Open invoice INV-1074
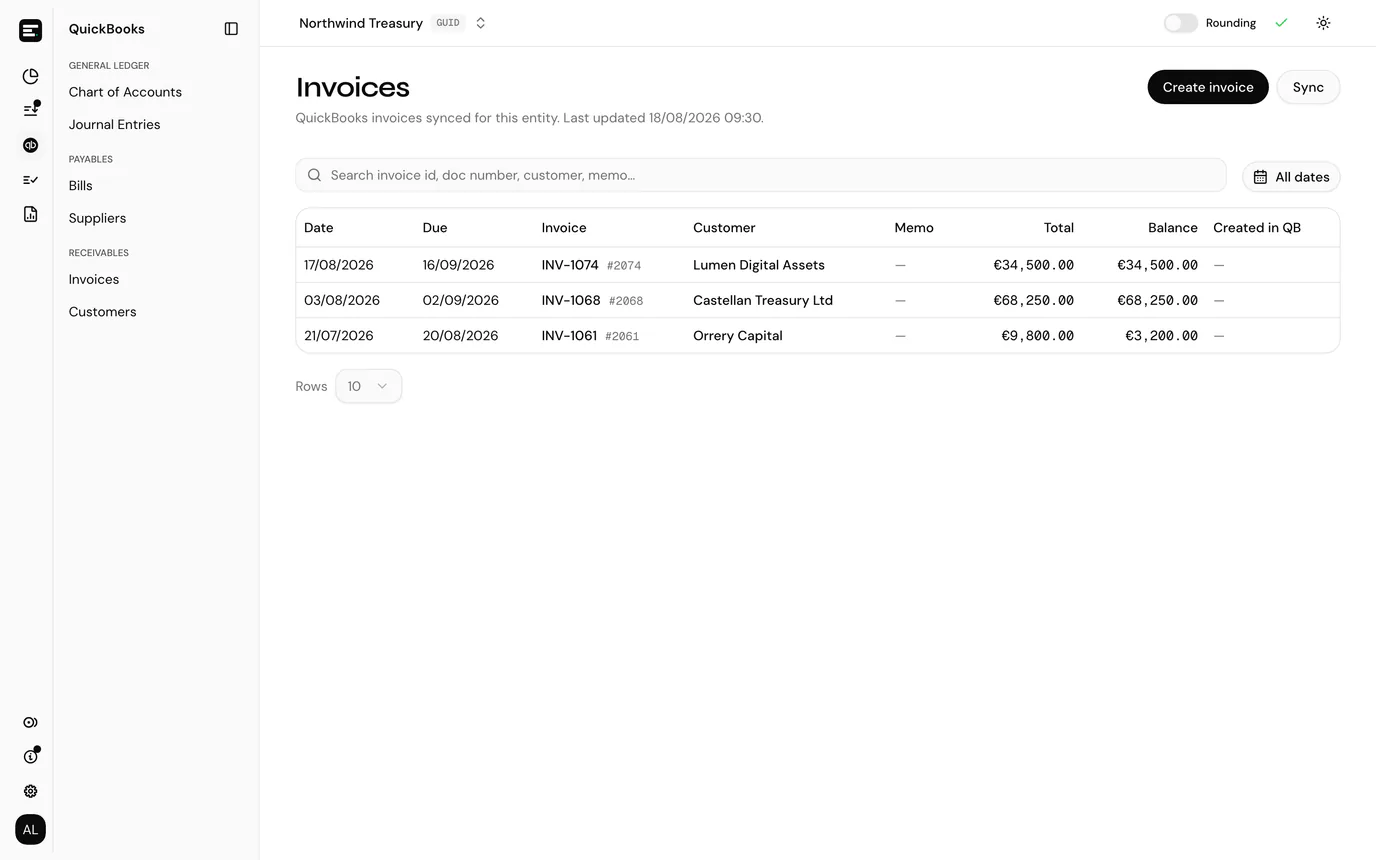The height and width of the screenshot is (860, 1376). [x=570, y=265]
